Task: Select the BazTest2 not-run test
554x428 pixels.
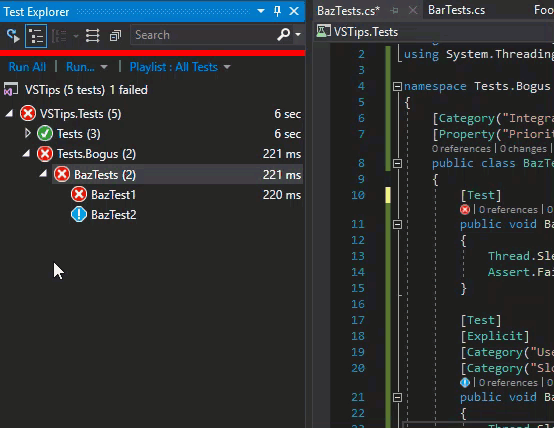Action: pos(113,215)
